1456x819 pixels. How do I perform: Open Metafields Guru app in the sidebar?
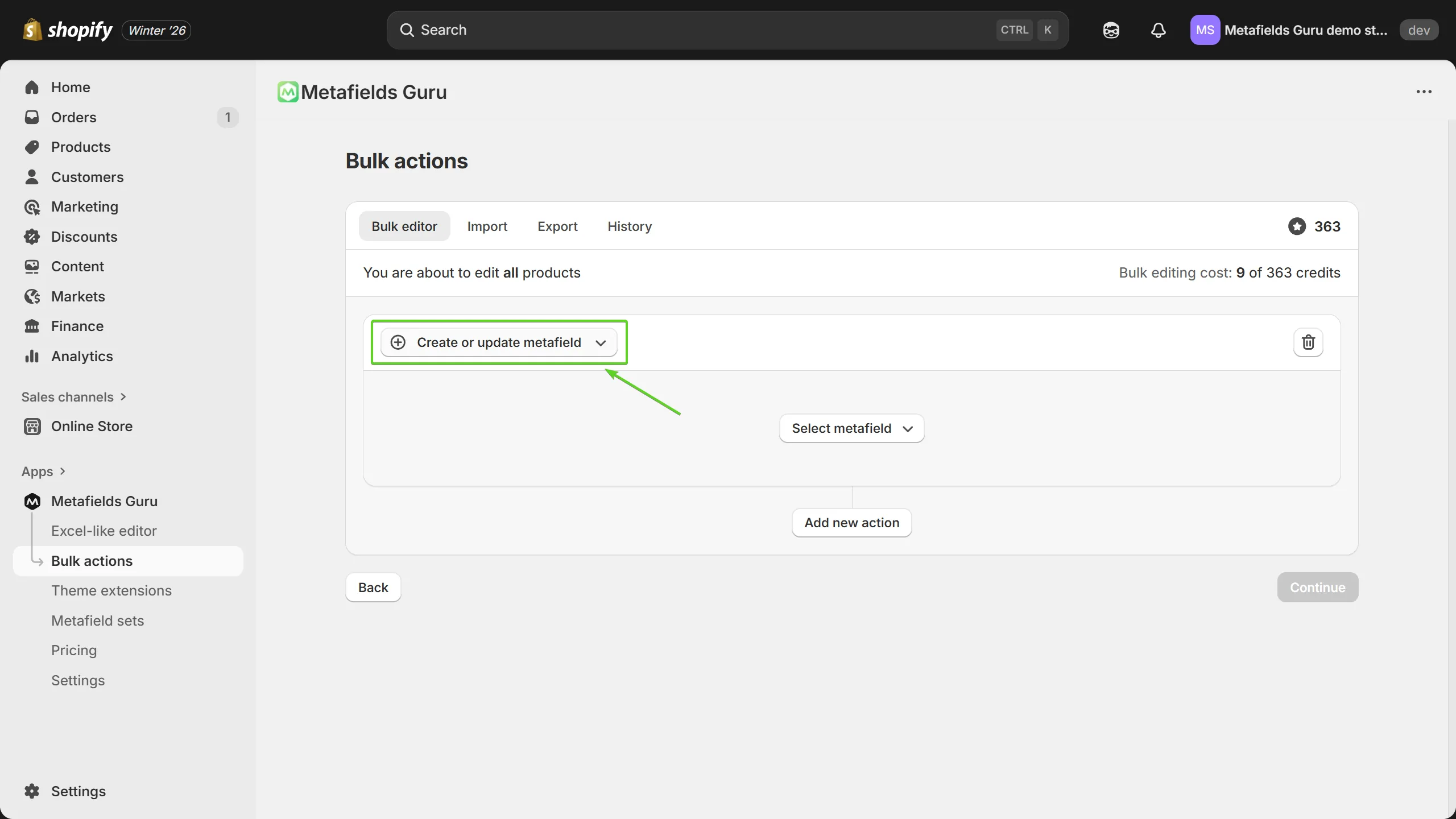pos(104,501)
